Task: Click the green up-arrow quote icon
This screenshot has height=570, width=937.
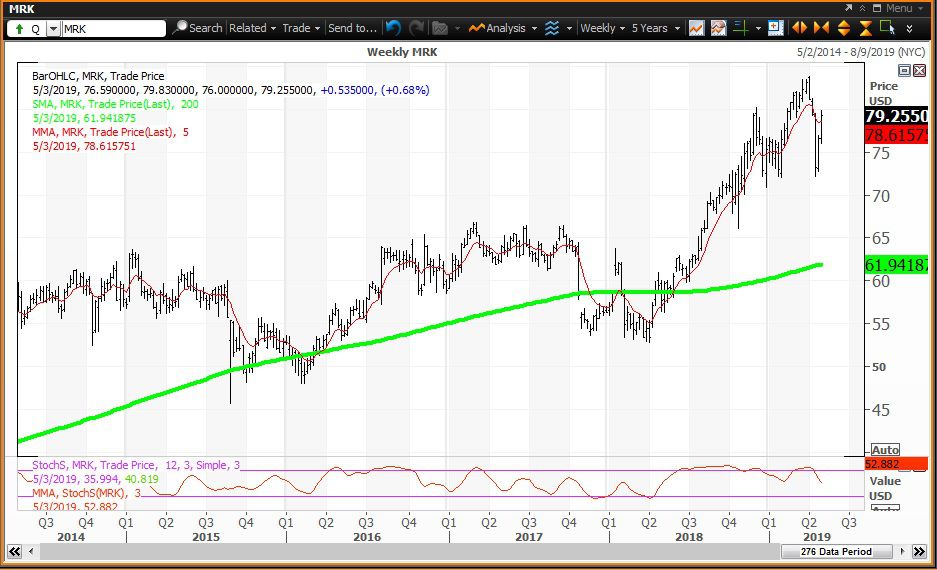Action: pyautogui.click(x=19, y=29)
